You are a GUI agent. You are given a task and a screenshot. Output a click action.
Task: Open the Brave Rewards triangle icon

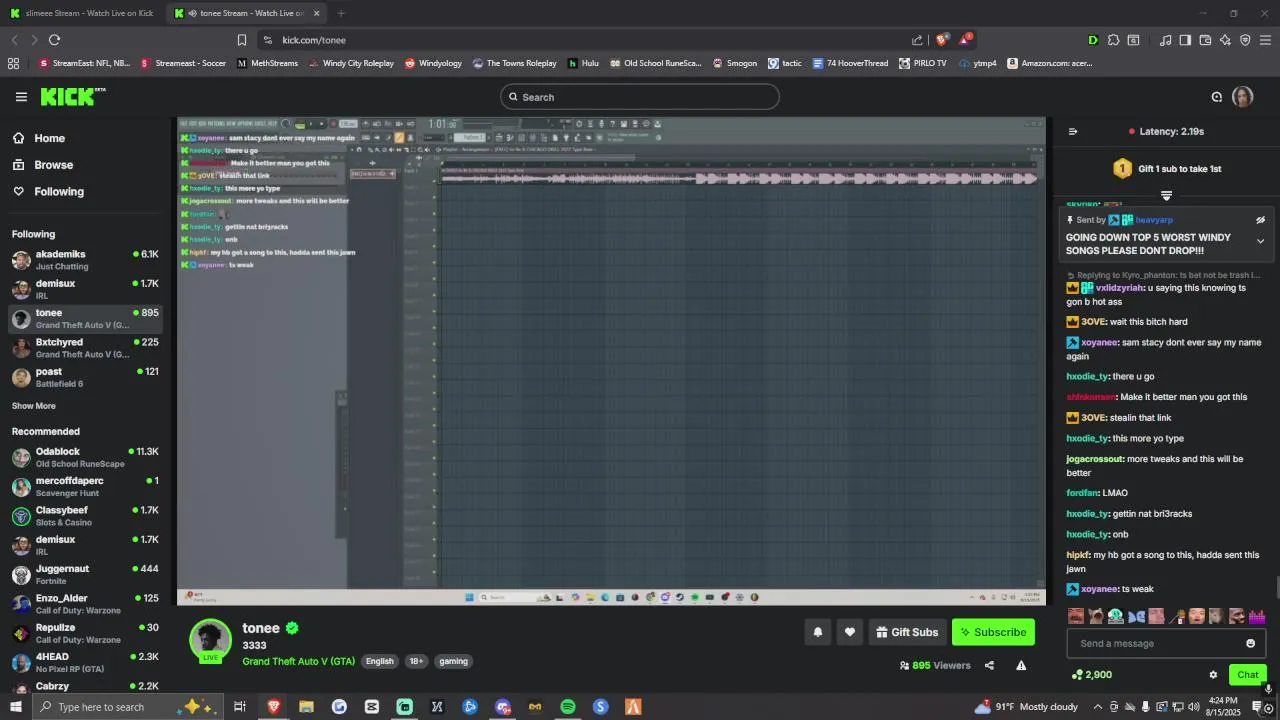coord(965,39)
